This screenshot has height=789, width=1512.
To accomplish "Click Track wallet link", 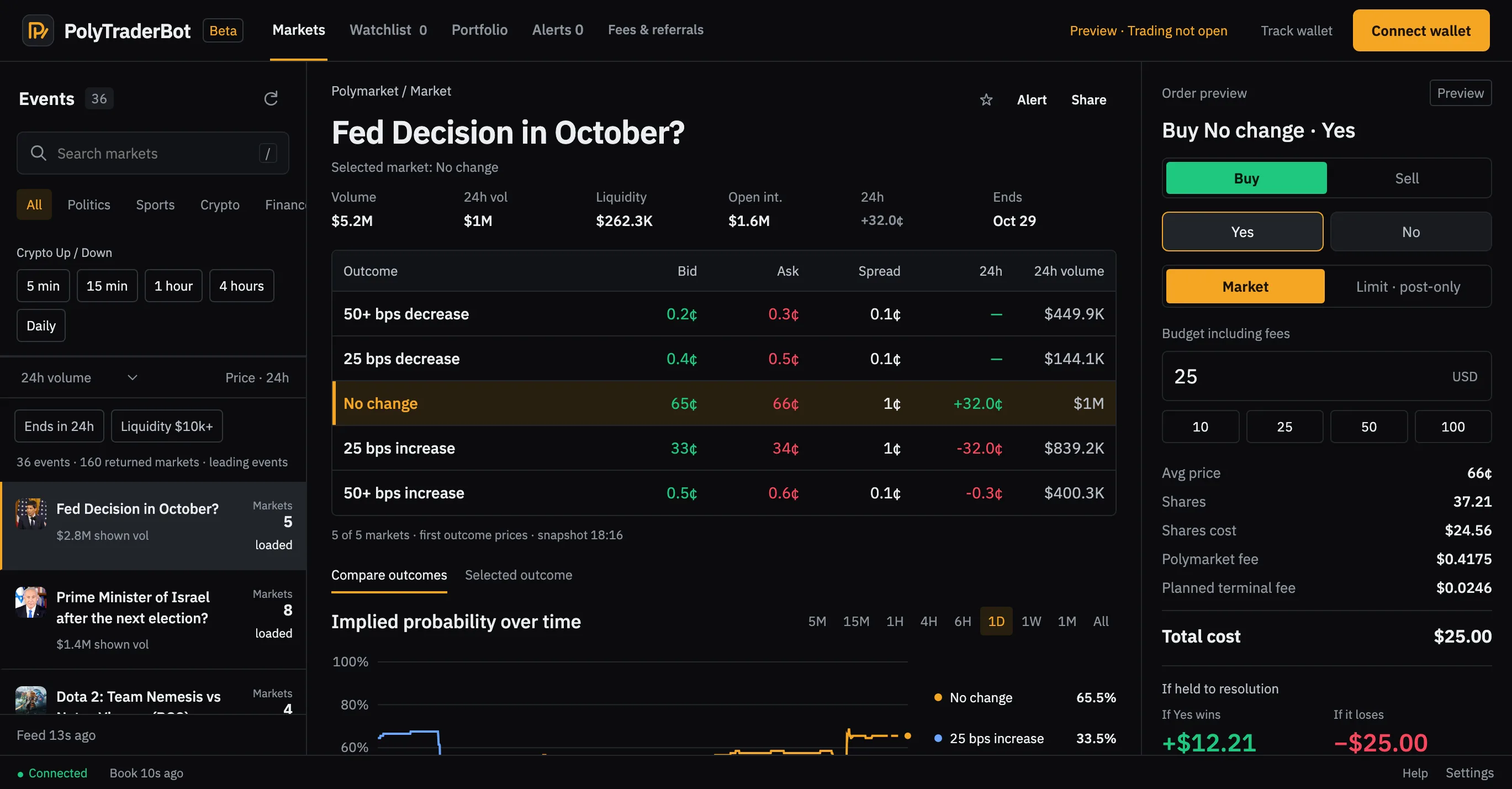I will point(1297,30).
